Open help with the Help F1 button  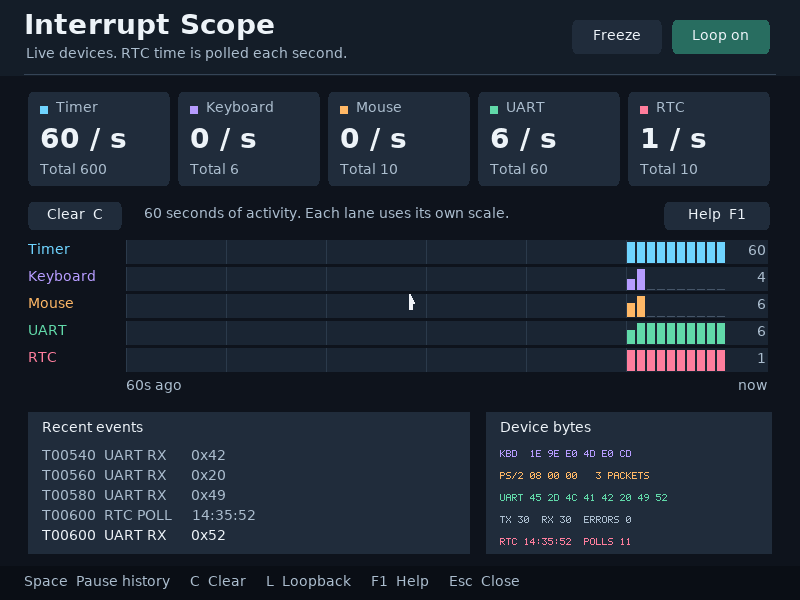click(x=716, y=215)
